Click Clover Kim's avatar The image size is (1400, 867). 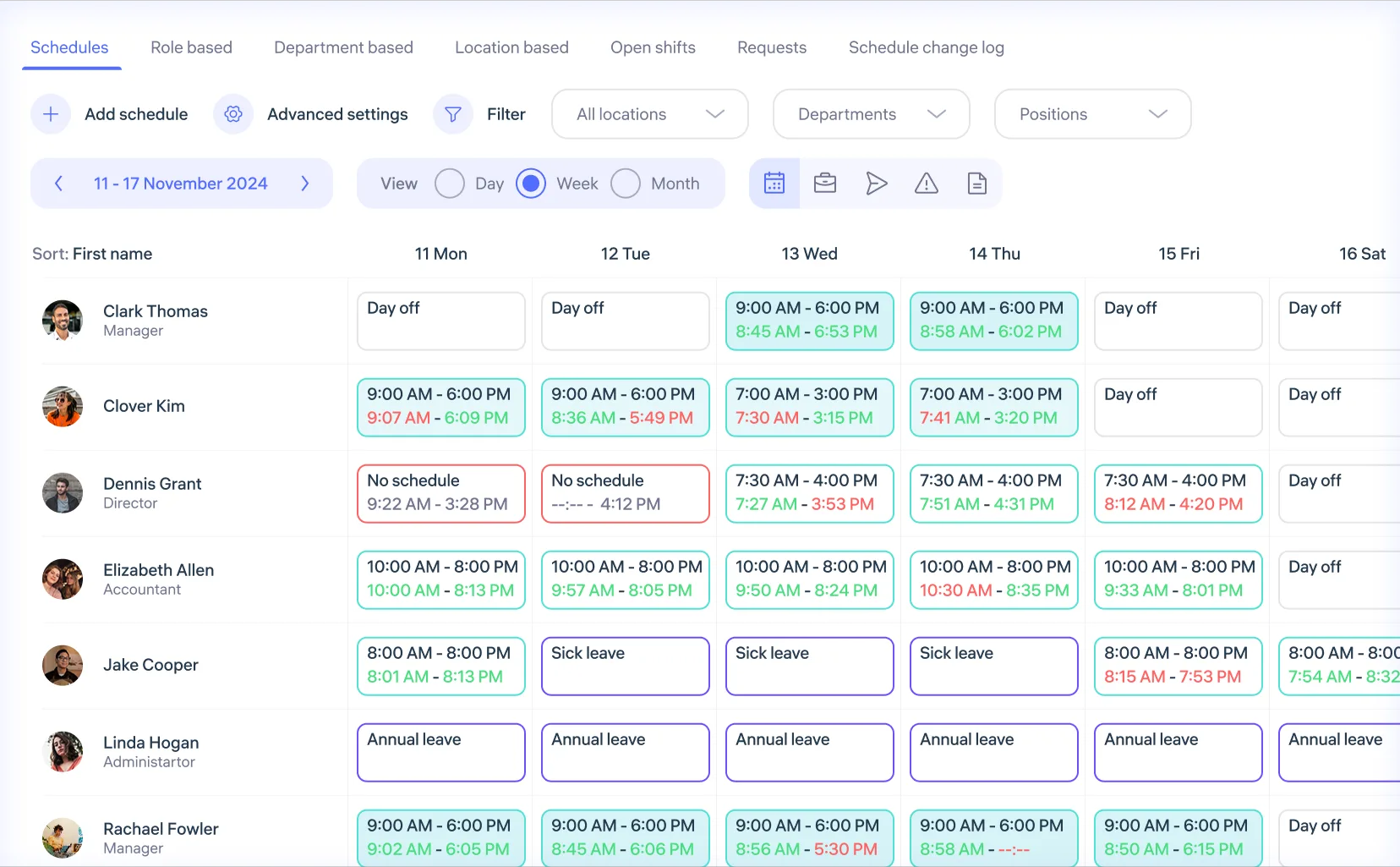pos(63,407)
